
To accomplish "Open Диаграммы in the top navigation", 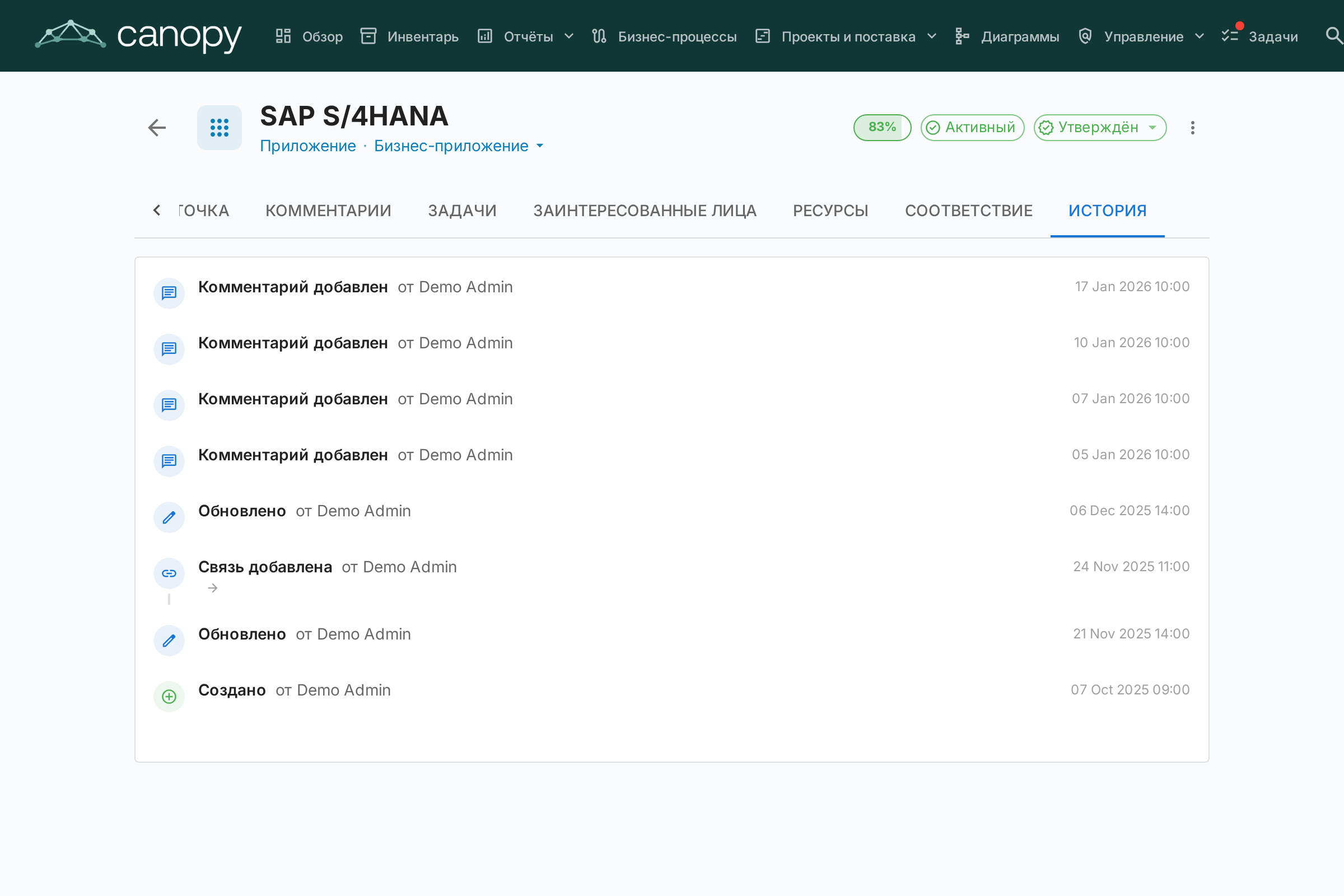I will (x=1007, y=36).
